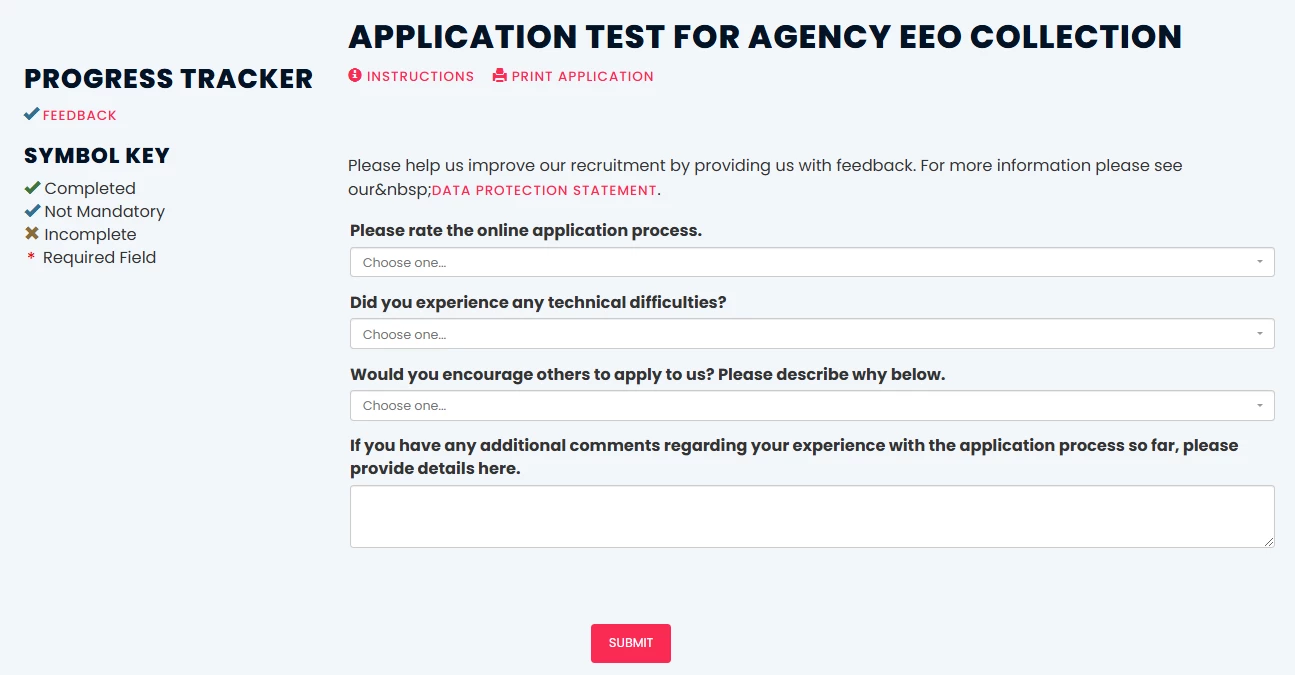
Task: Click the Incomplete X symbol
Action: [32, 234]
